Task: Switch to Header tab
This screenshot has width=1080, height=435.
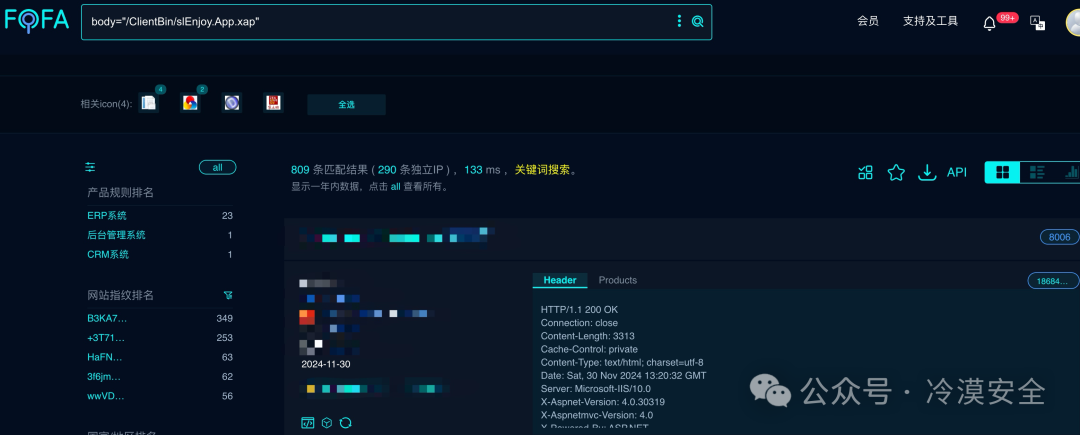Action: [560, 280]
